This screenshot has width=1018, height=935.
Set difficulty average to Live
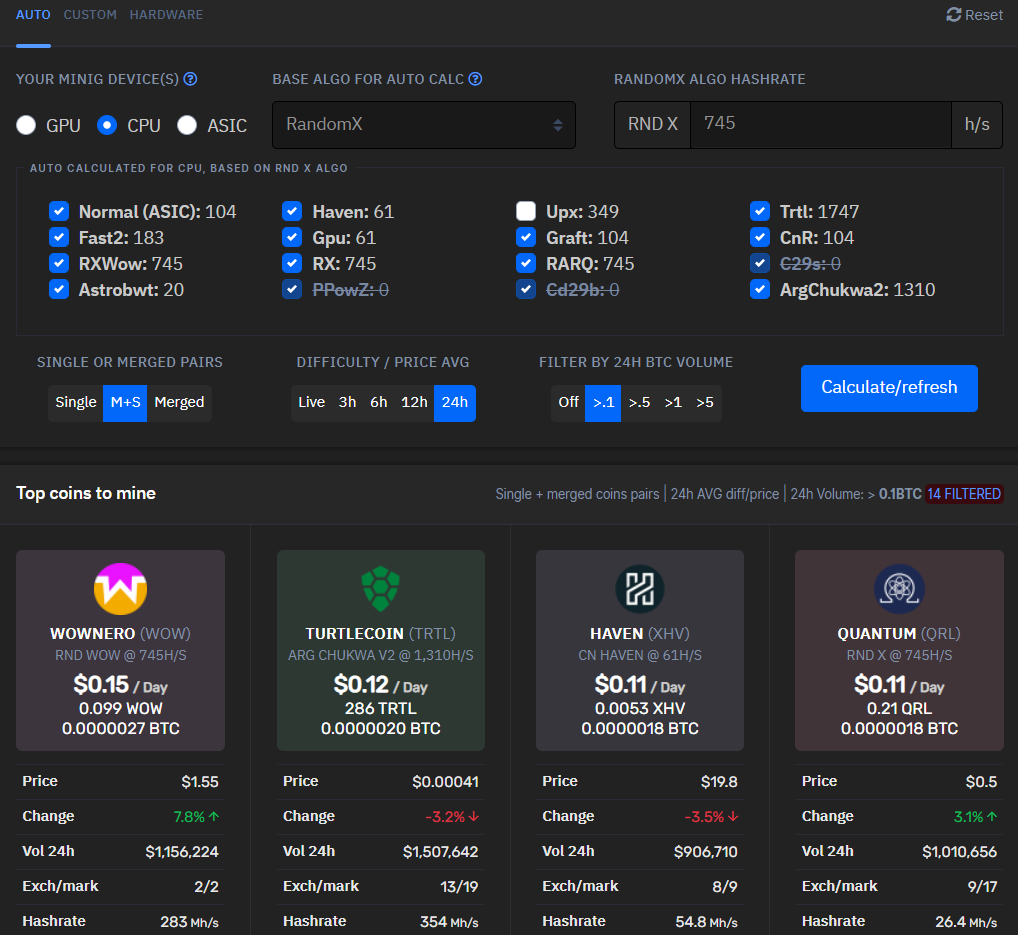311,403
